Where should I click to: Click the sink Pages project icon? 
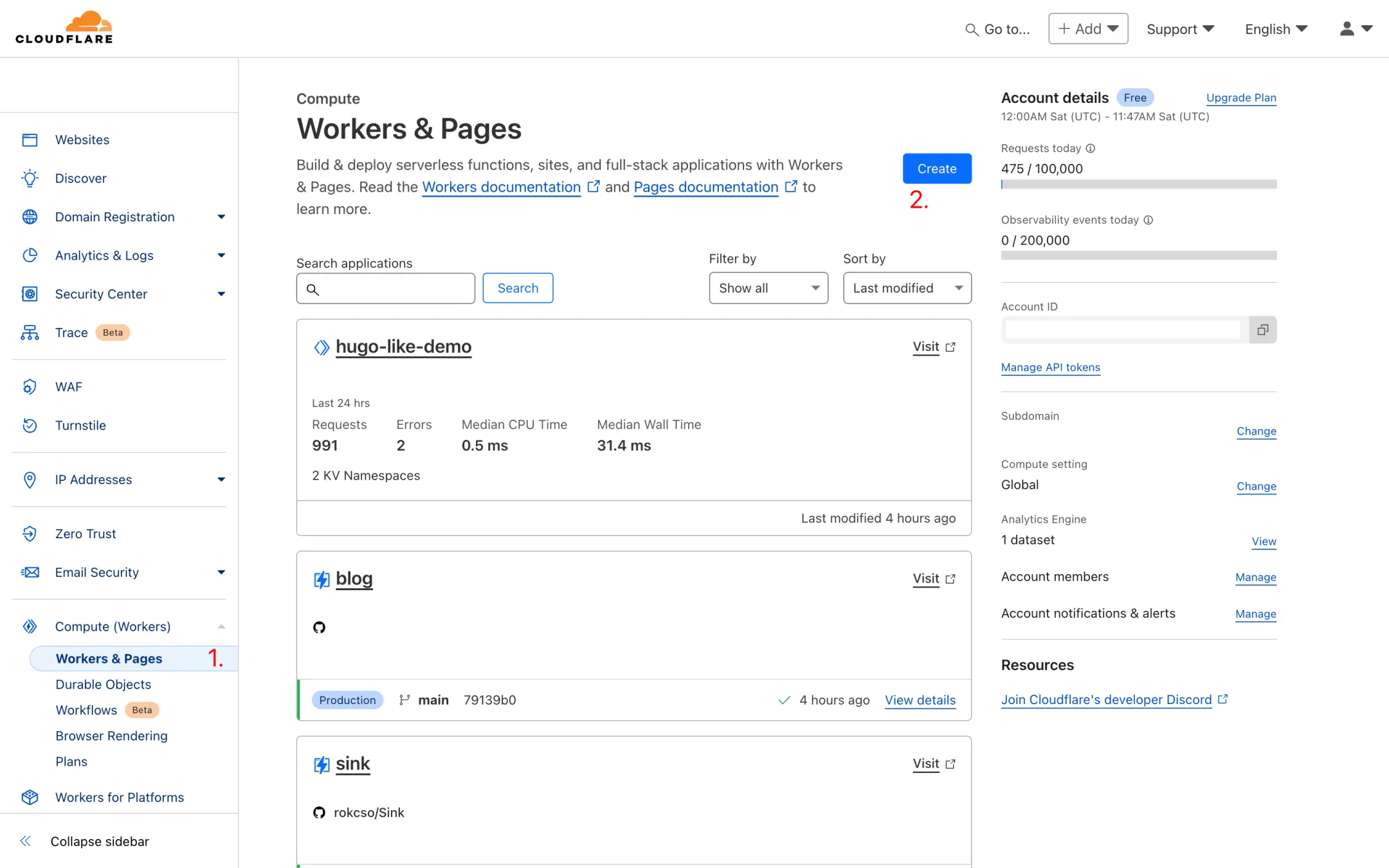322,764
